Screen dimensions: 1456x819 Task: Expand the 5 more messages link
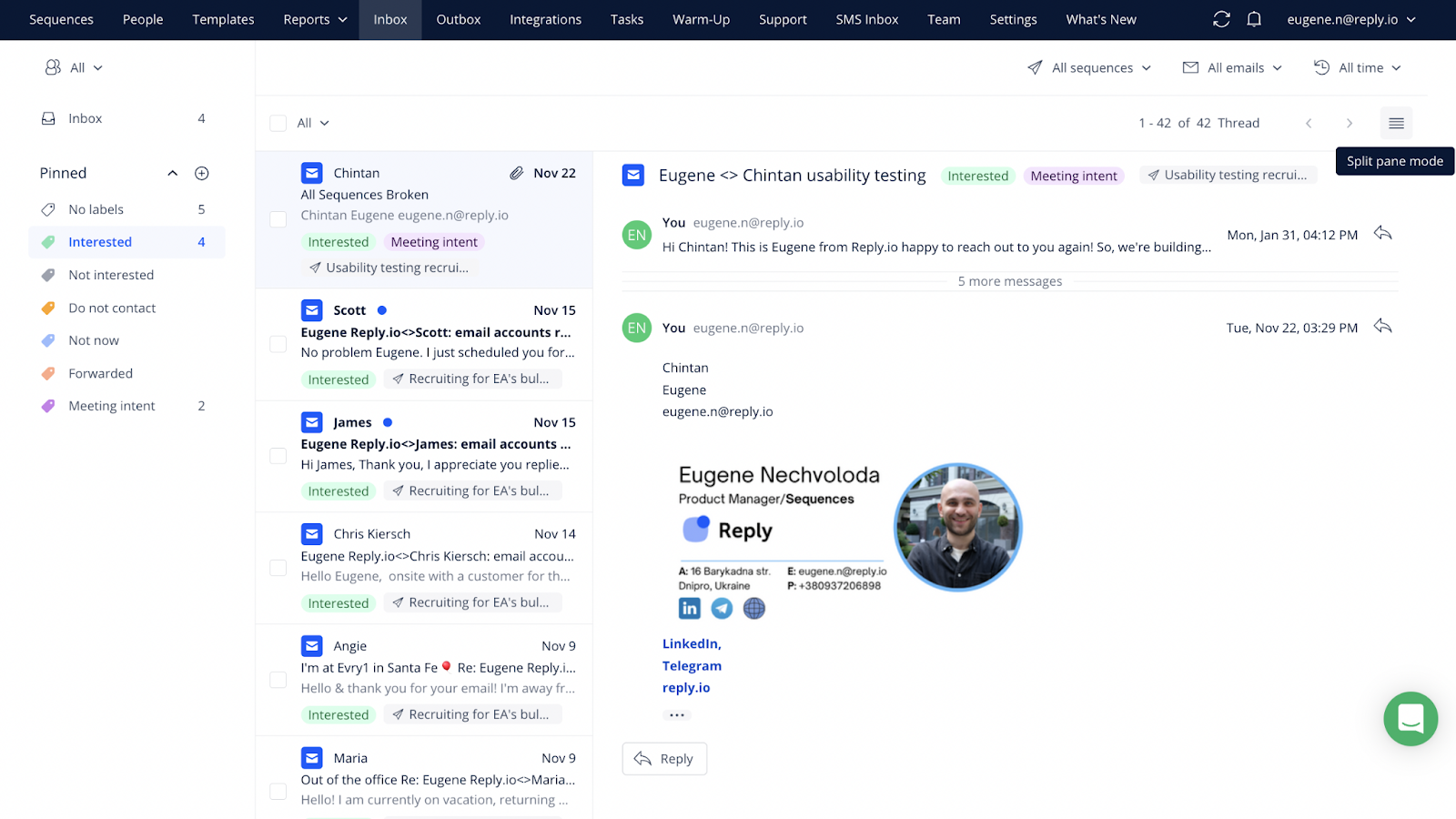point(1010,280)
